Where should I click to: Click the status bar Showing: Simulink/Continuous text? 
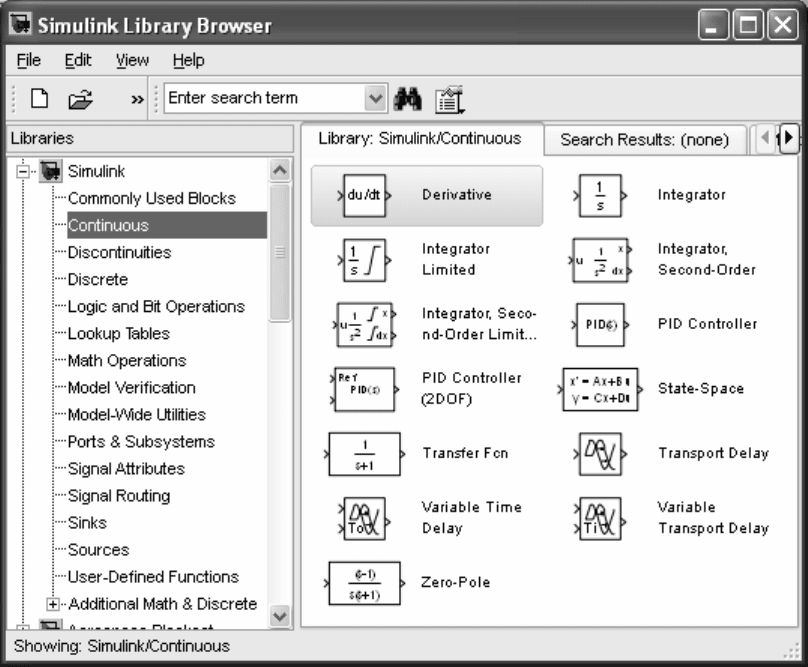click(122, 646)
